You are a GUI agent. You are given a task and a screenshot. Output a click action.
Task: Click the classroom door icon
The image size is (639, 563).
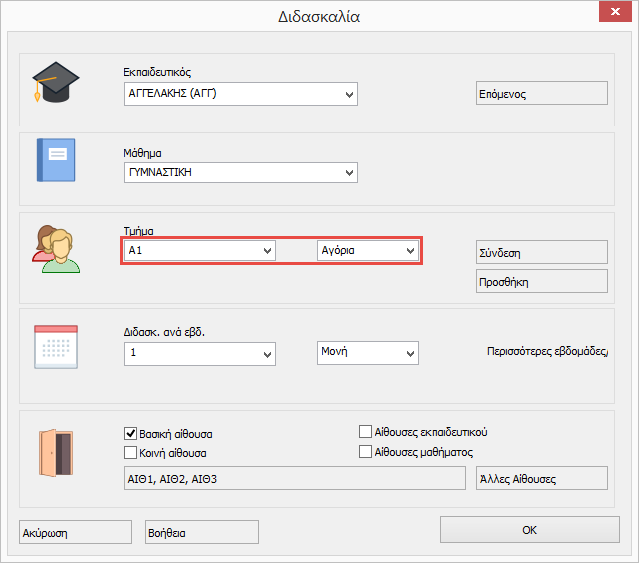[x=55, y=451]
